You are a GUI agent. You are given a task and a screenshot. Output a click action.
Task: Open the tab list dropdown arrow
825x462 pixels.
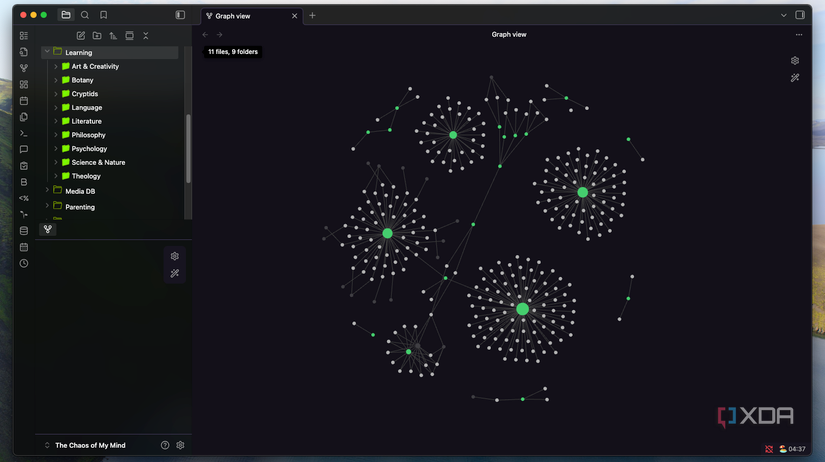[x=783, y=15]
